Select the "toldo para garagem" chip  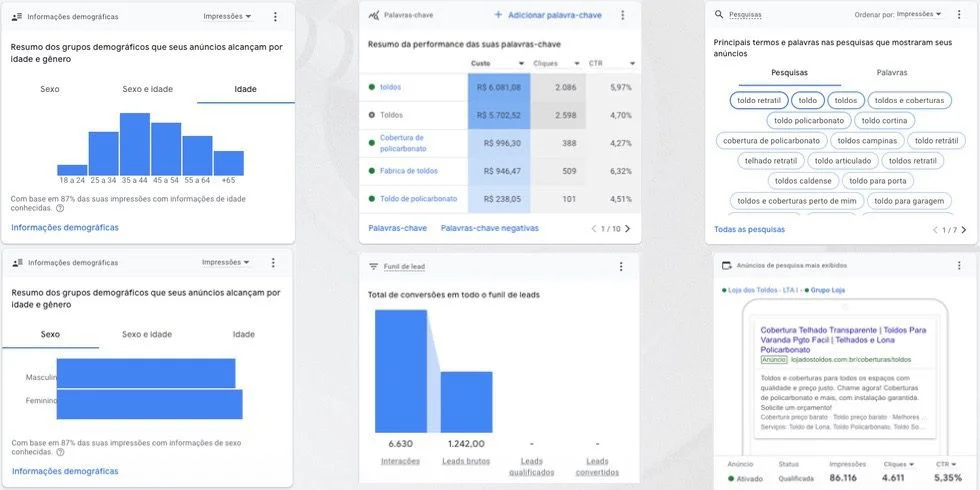click(908, 201)
